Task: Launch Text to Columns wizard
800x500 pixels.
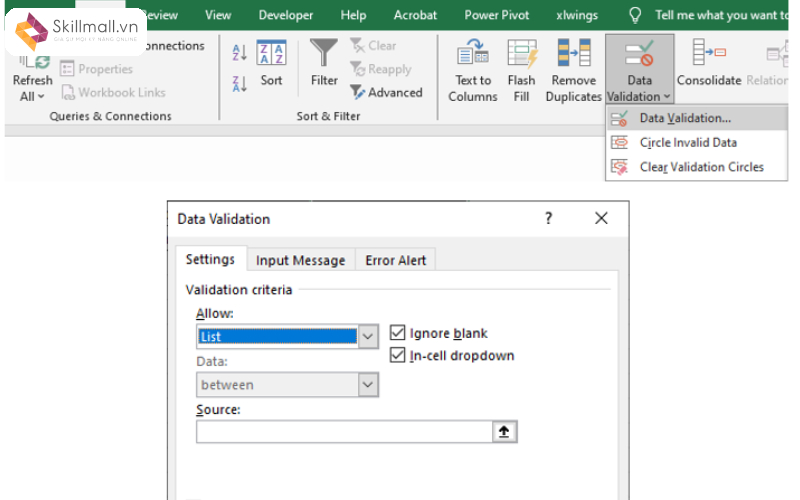Action: [473, 70]
